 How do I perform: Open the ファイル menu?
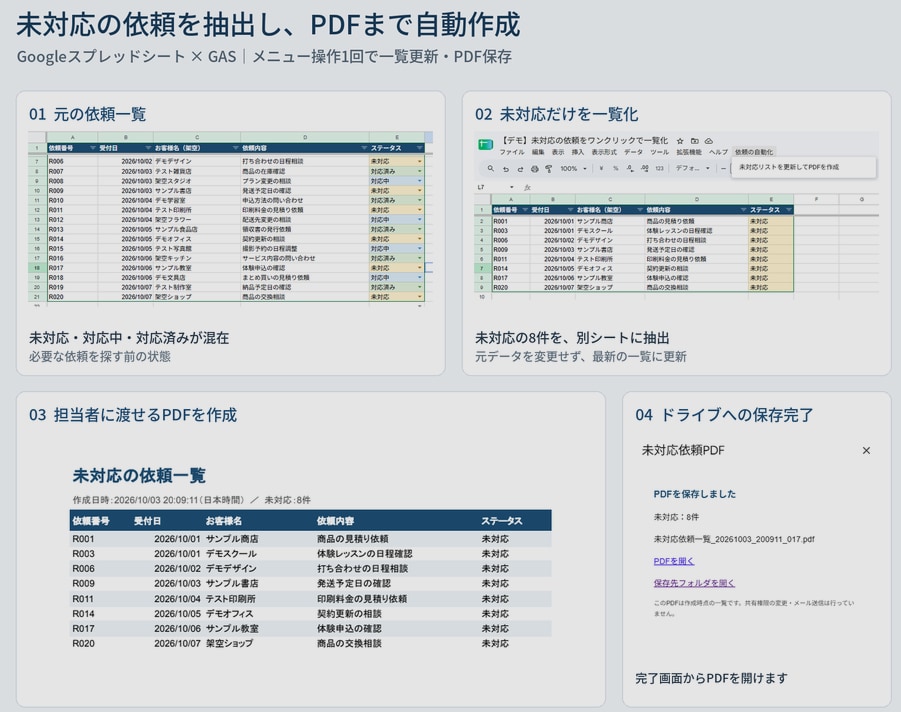(511, 152)
